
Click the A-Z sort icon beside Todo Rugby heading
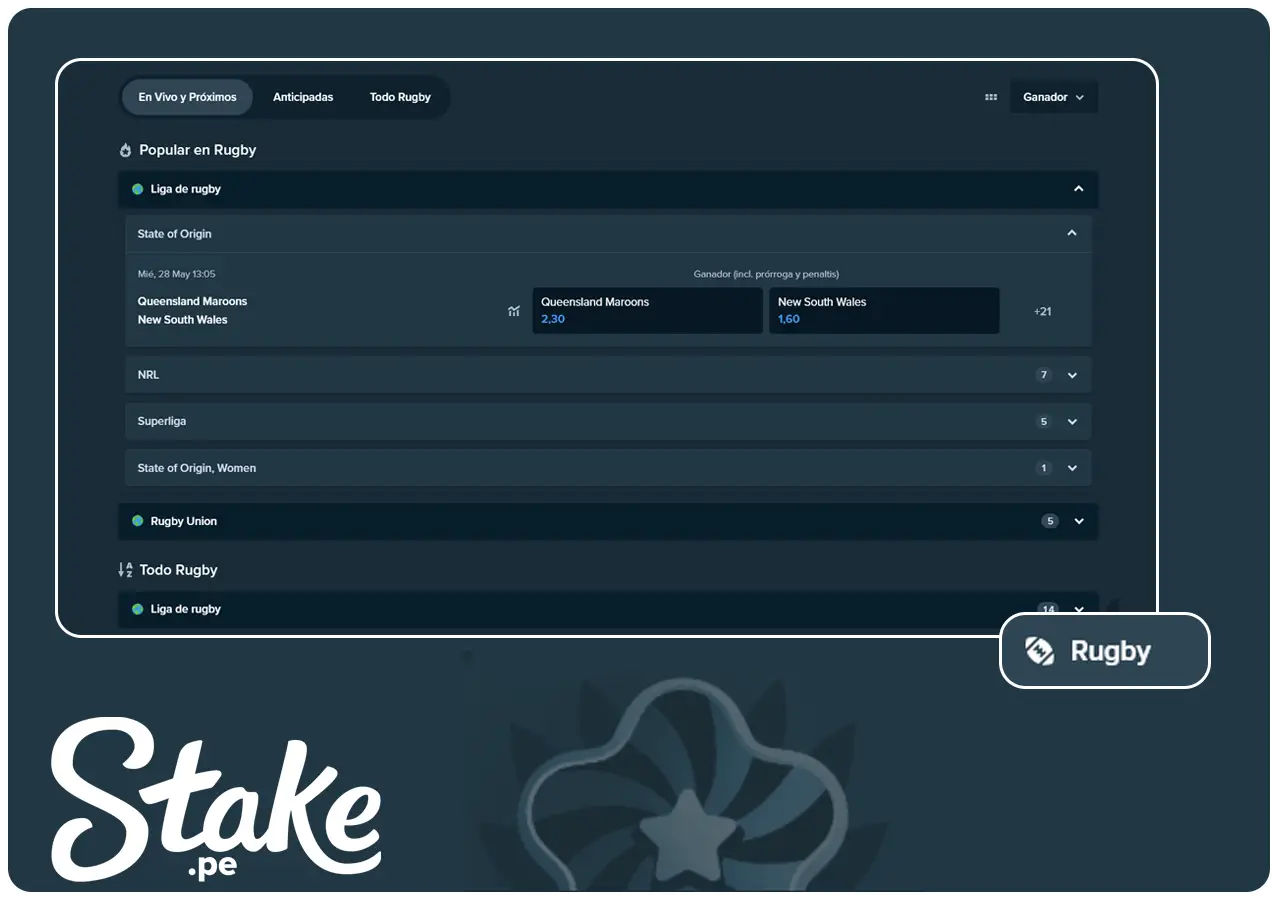pyautogui.click(x=125, y=570)
